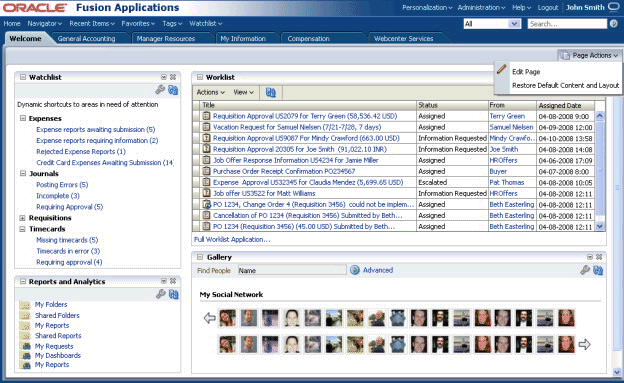The image size is (624, 383).
Task: Open the Personalization menu
Action: [427, 8]
